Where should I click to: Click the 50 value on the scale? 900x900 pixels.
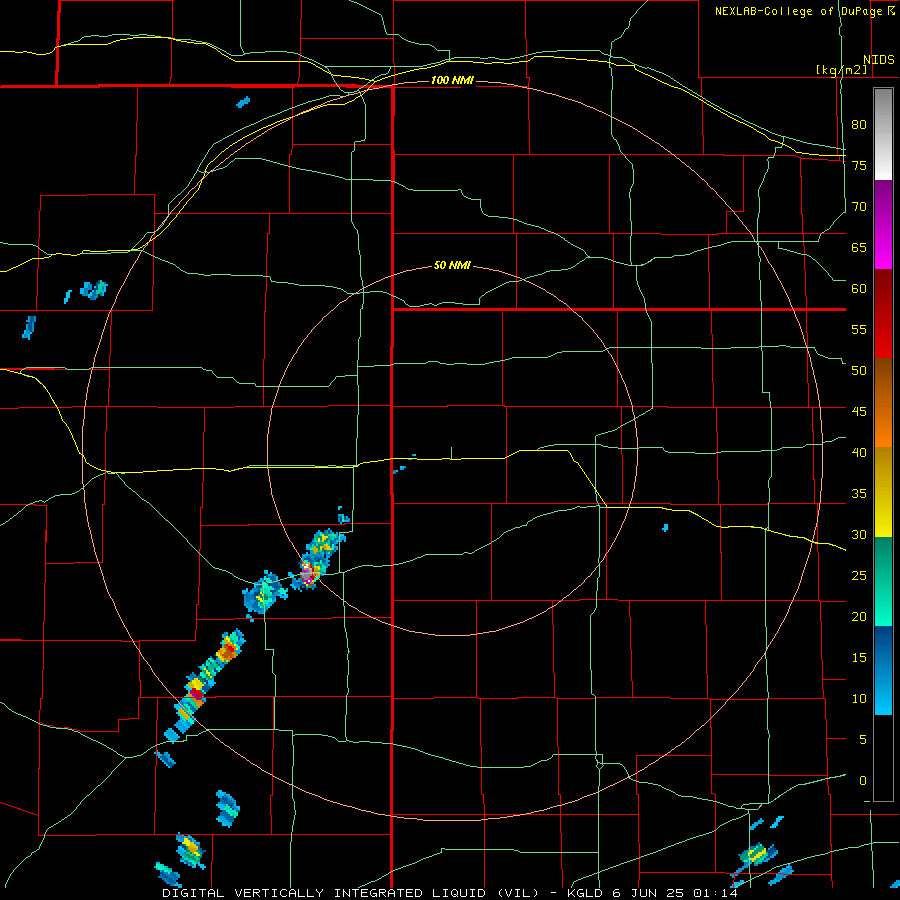pos(859,370)
